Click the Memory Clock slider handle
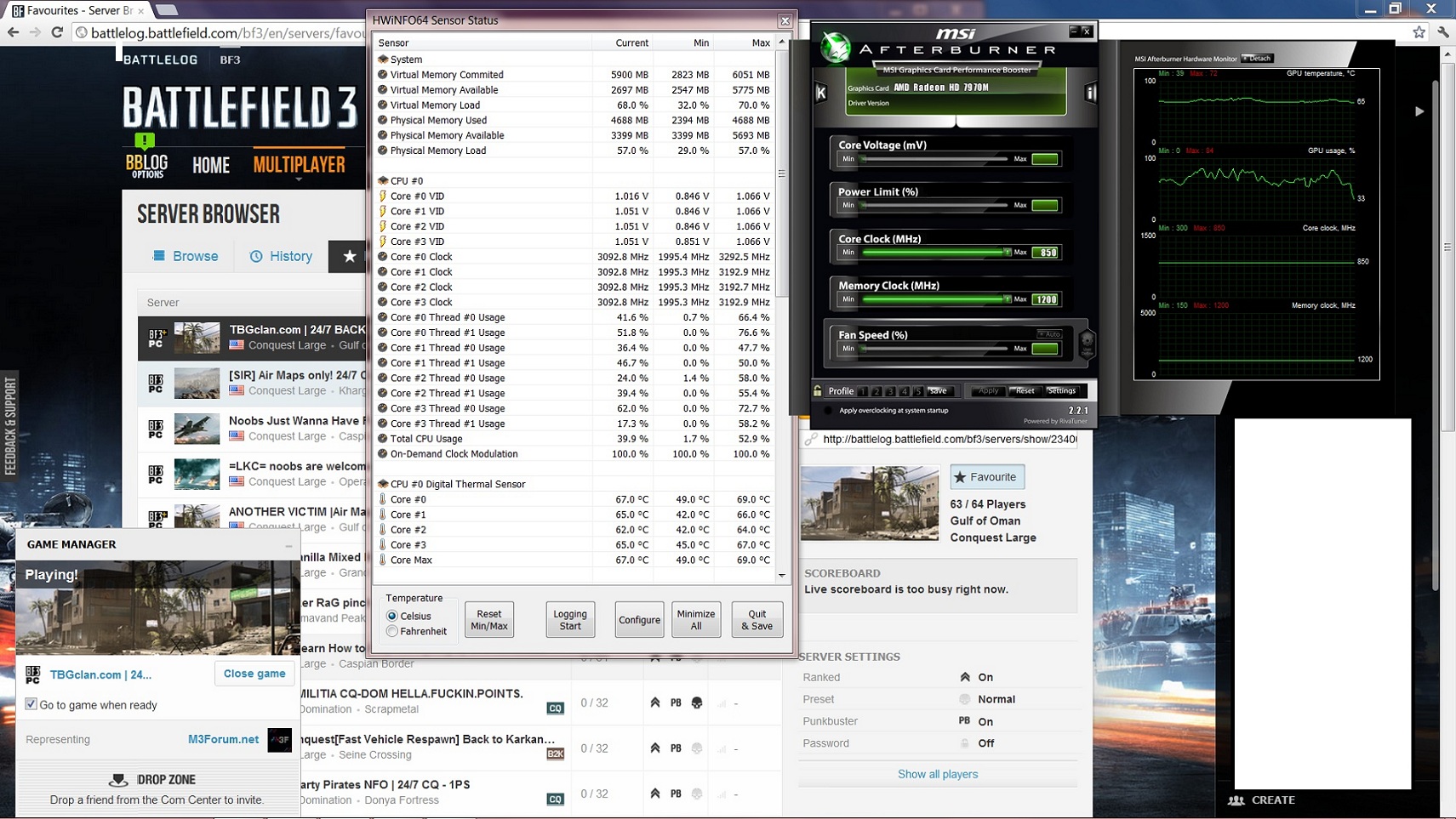Screen dimensions: 1456x819 1007,299
